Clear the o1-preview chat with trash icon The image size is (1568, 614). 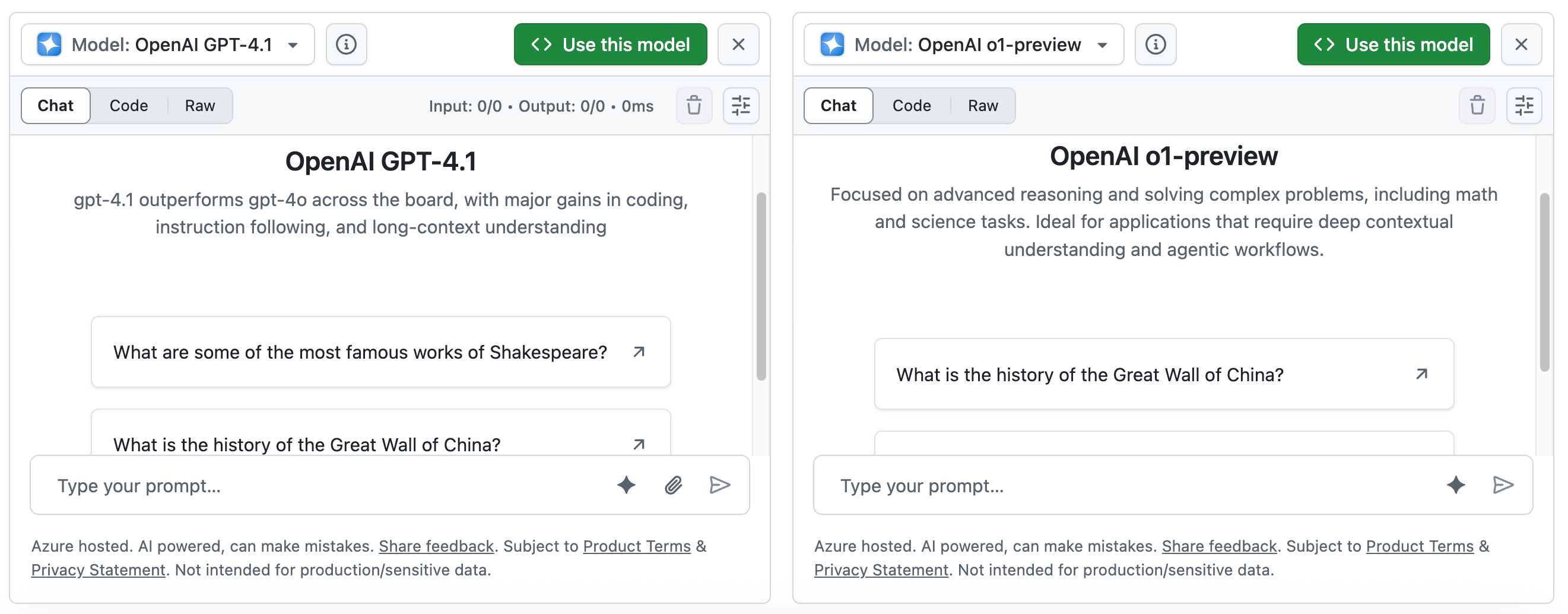pyautogui.click(x=1477, y=105)
